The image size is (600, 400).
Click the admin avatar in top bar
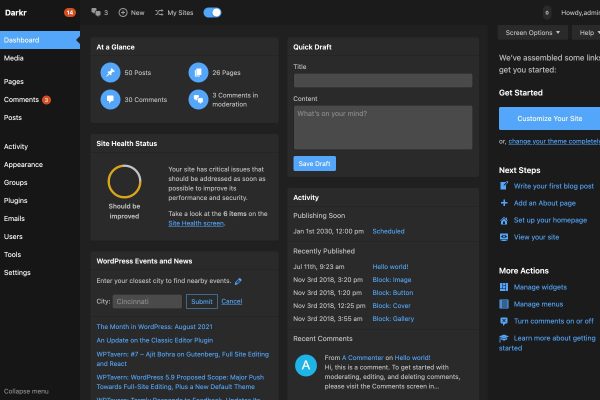point(547,13)
